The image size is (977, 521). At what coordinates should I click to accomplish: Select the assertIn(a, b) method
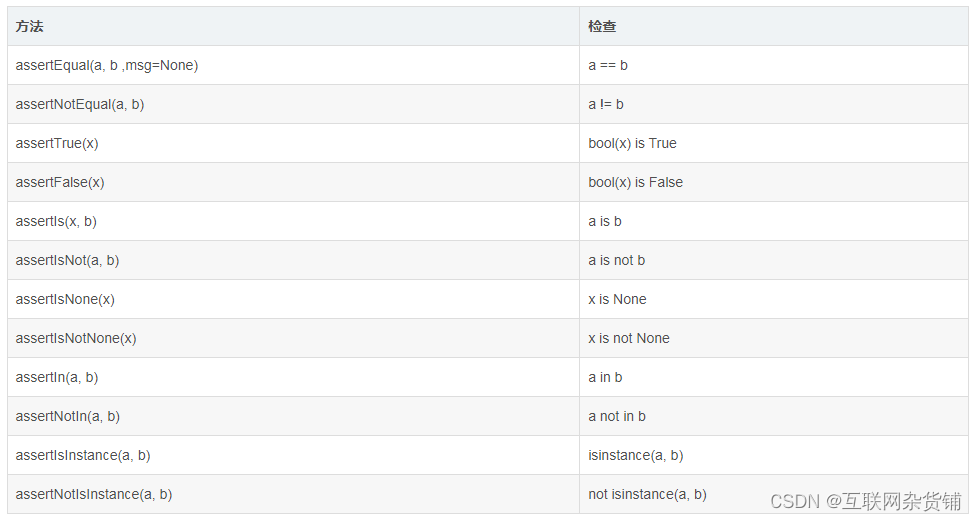[x=57, y=378]
